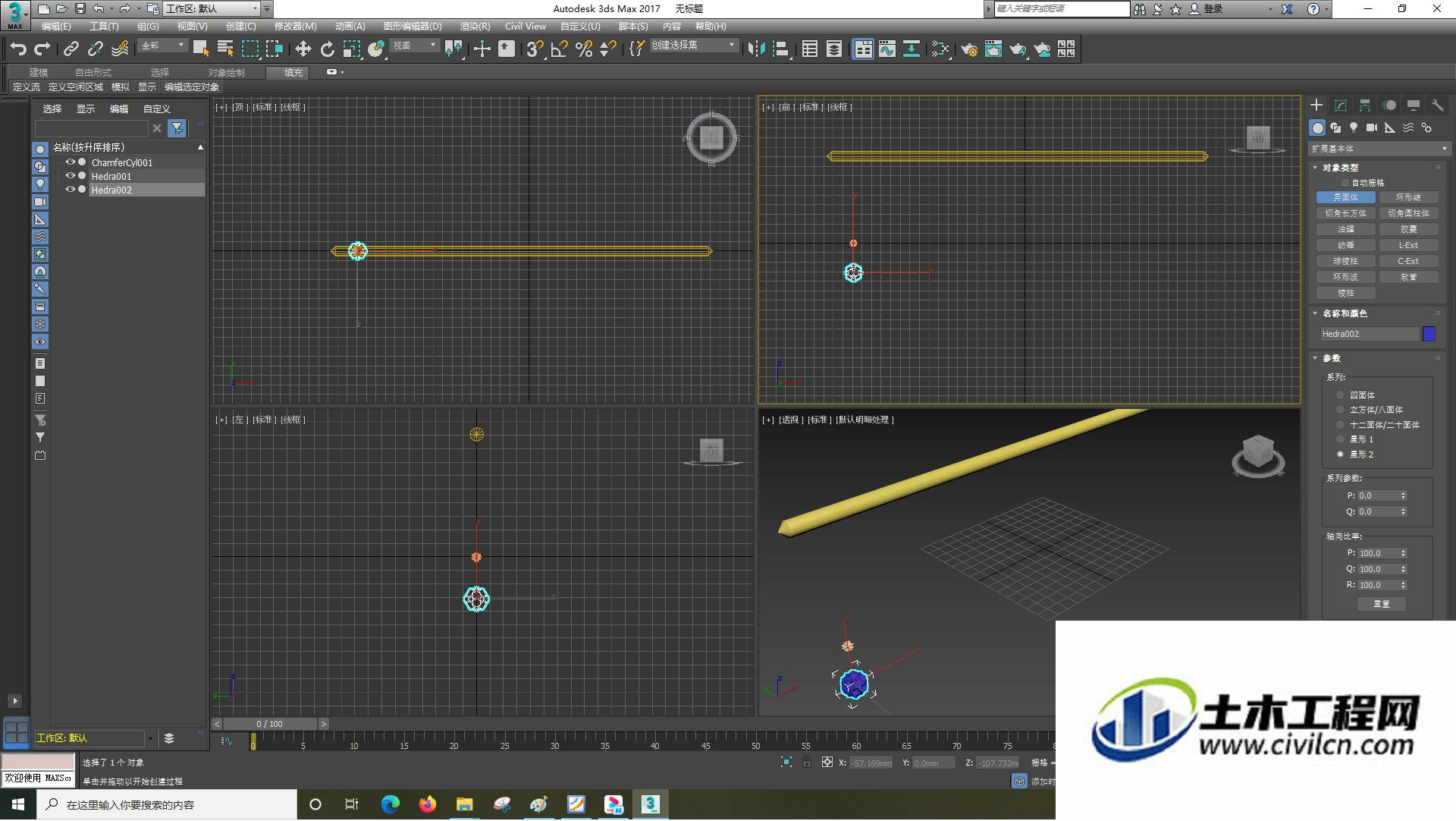This screenshot has width=1456, height=821.
Task: Open the Select by Name list icon
Action: tap(225, 49)
